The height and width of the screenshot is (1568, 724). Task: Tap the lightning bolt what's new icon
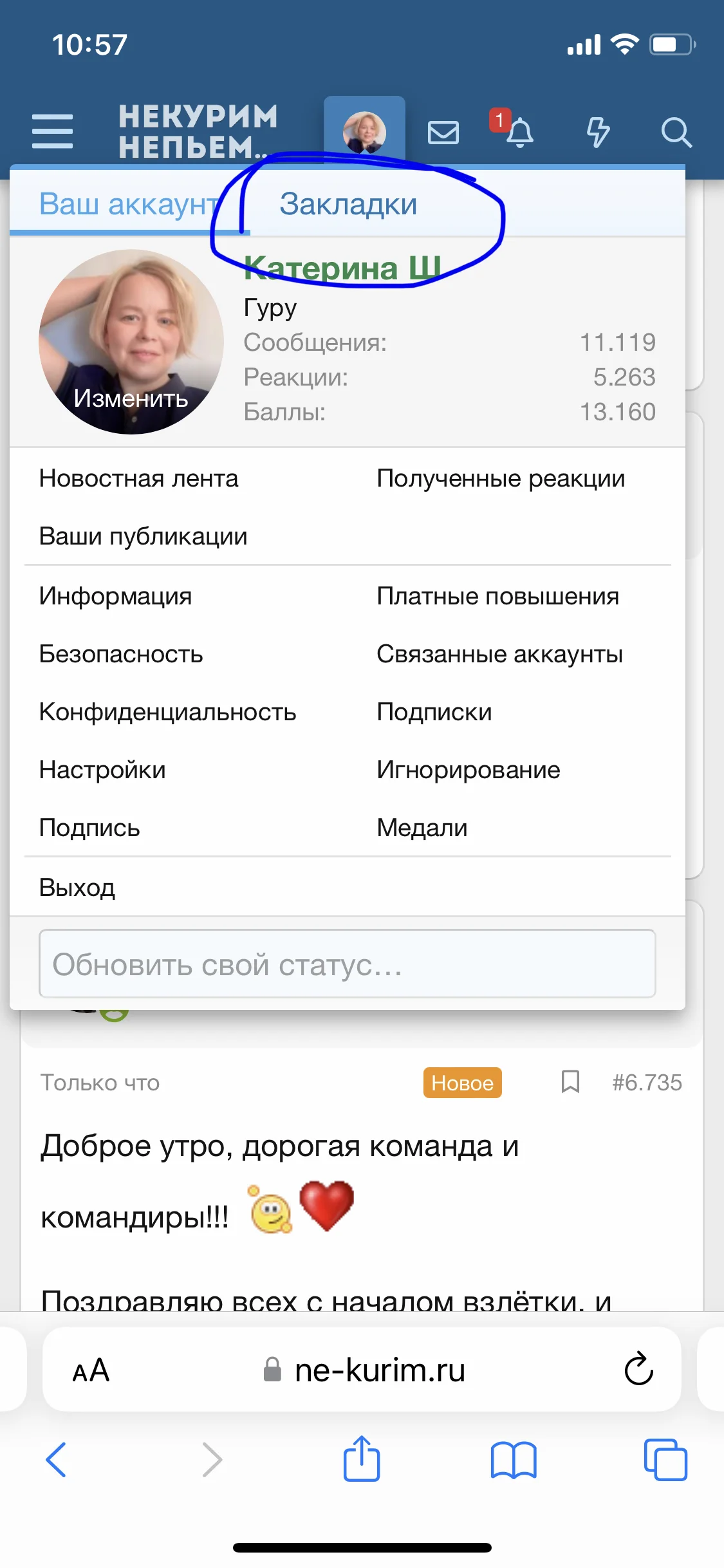point(598,133)
